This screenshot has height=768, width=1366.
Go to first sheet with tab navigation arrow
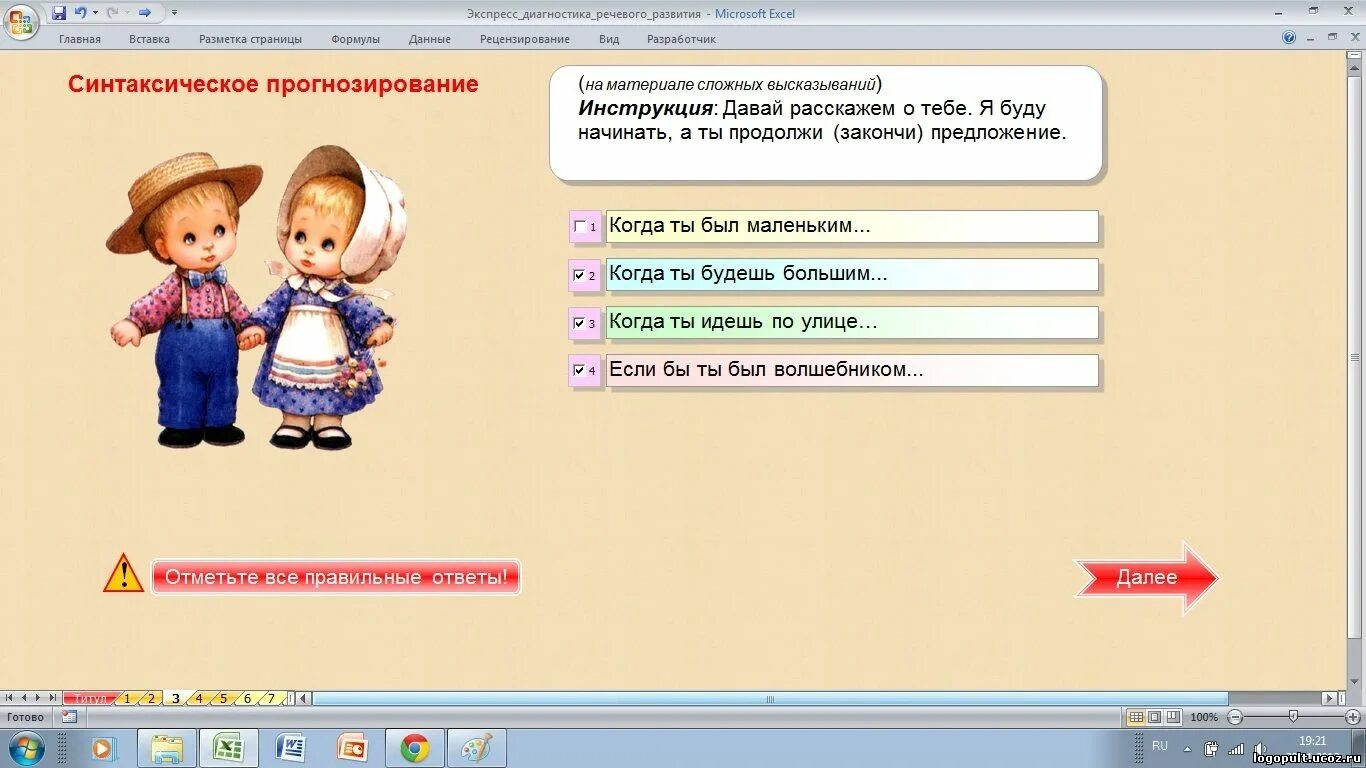point(11,698)
